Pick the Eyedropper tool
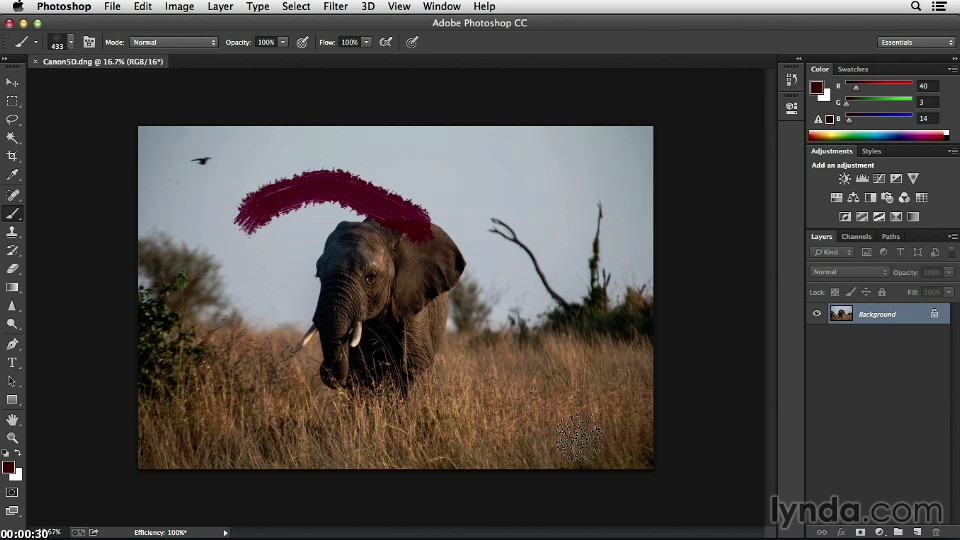Image resolution: width=960 pixels, height=540 pixels. [12, 175]
